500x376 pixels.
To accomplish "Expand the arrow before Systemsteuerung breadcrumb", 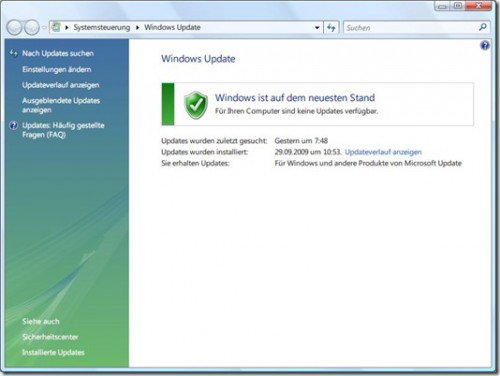I will tap(67, 28).
